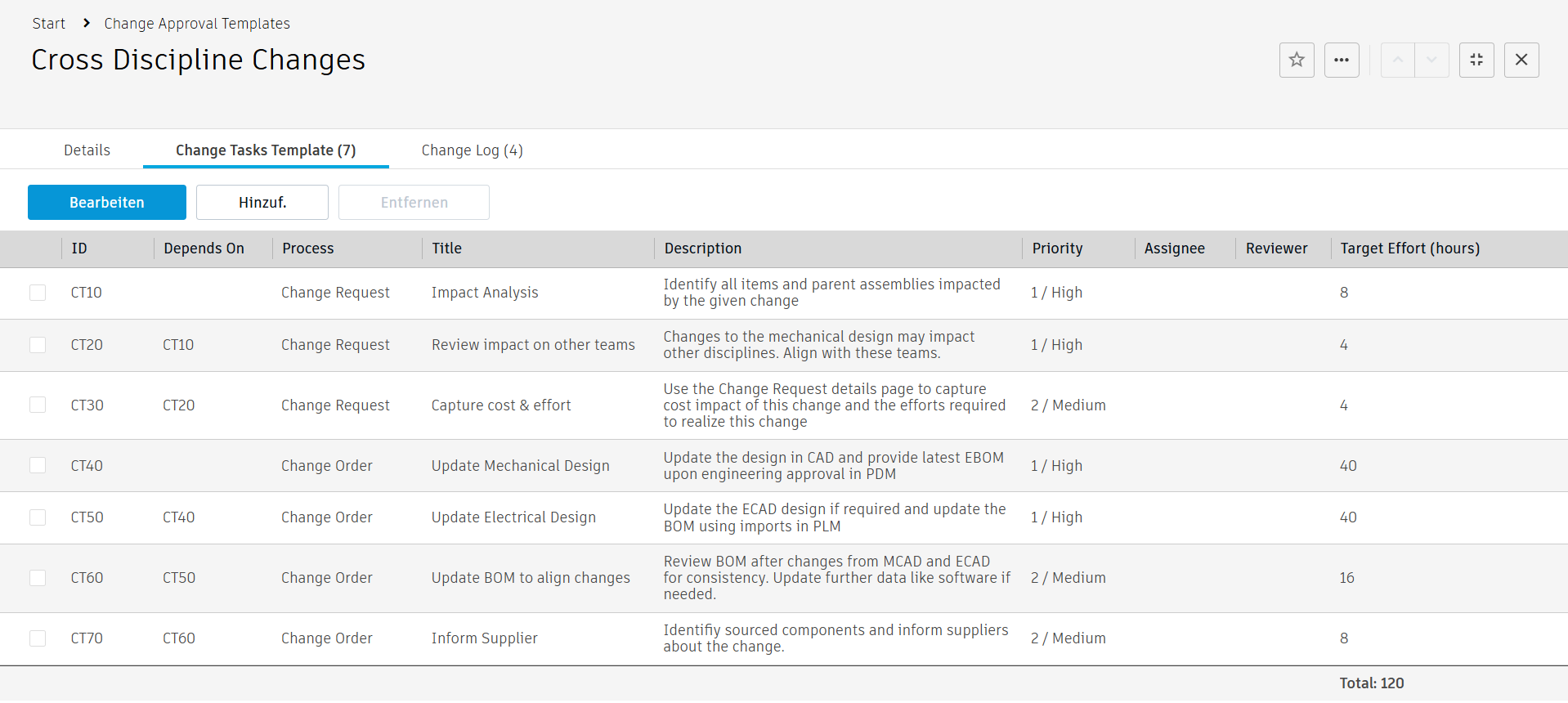Click the next record down arrow

(1431, 60)
